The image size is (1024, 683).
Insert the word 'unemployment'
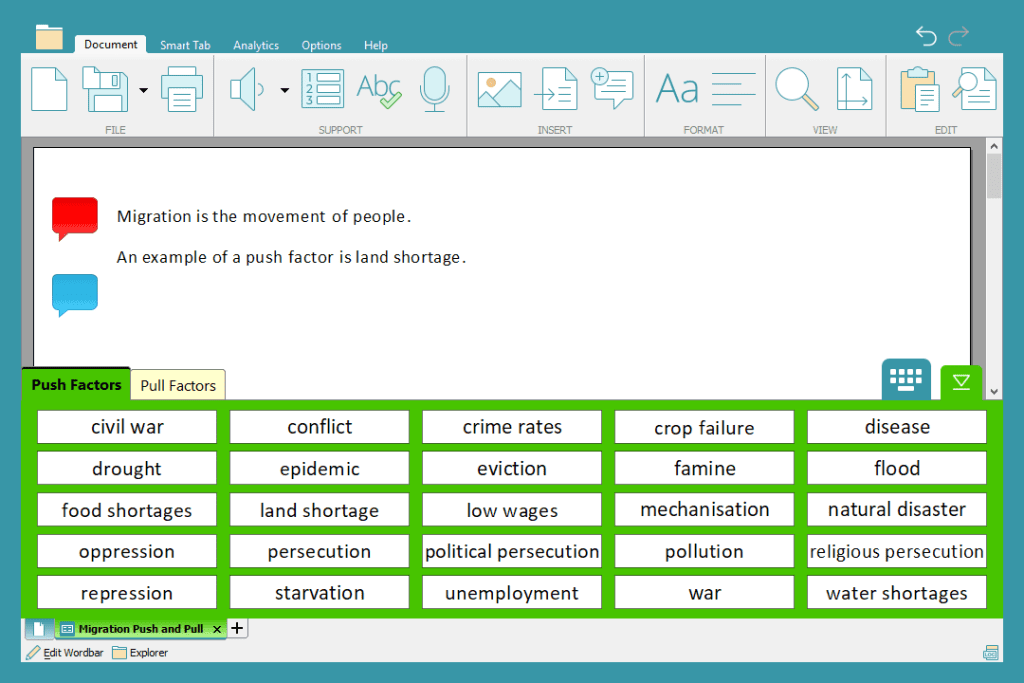pyautogui.click(x=512, y=592)
